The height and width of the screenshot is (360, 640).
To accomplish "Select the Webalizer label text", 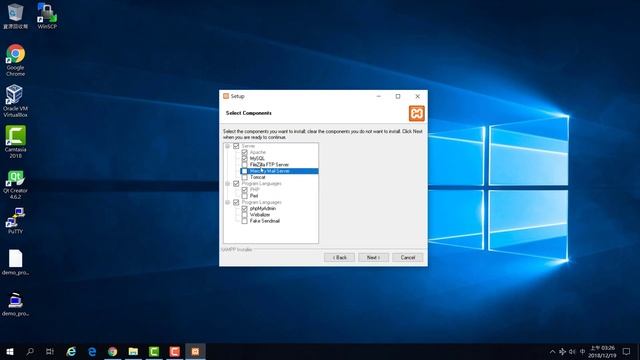I will click(x=260, y=215).
